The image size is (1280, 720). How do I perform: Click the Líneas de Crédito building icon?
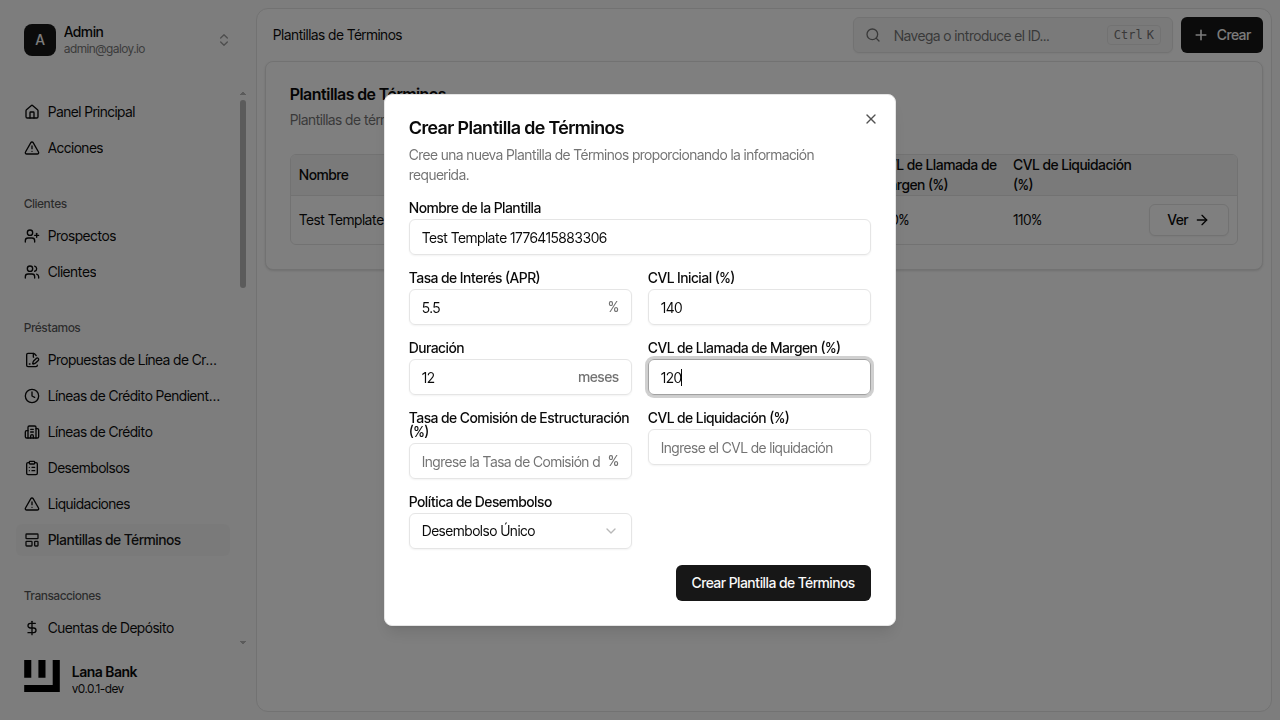click(x=32, y=432)
